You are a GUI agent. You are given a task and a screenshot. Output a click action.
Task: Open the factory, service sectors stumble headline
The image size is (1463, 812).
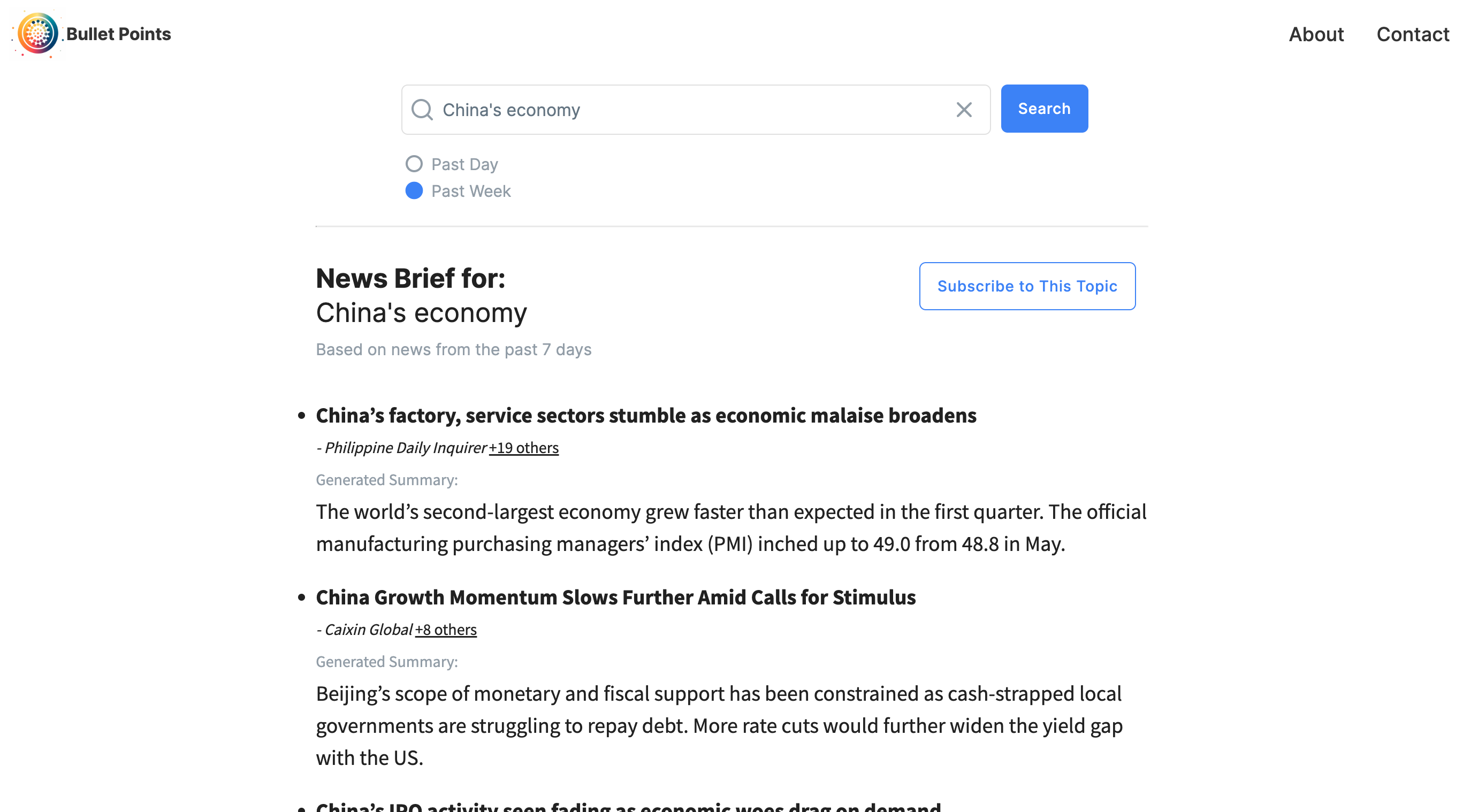point(646,416)
